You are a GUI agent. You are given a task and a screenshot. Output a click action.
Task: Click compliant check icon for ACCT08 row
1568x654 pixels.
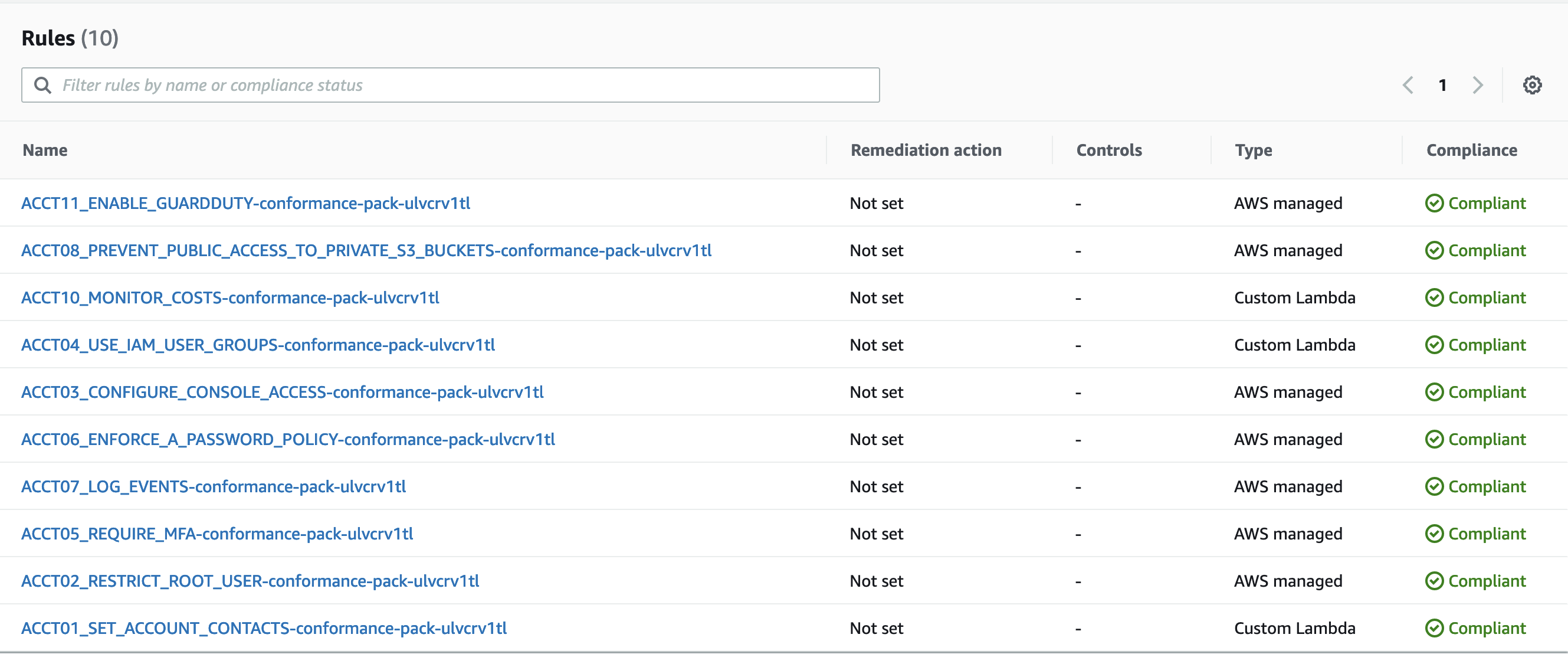1434,251
